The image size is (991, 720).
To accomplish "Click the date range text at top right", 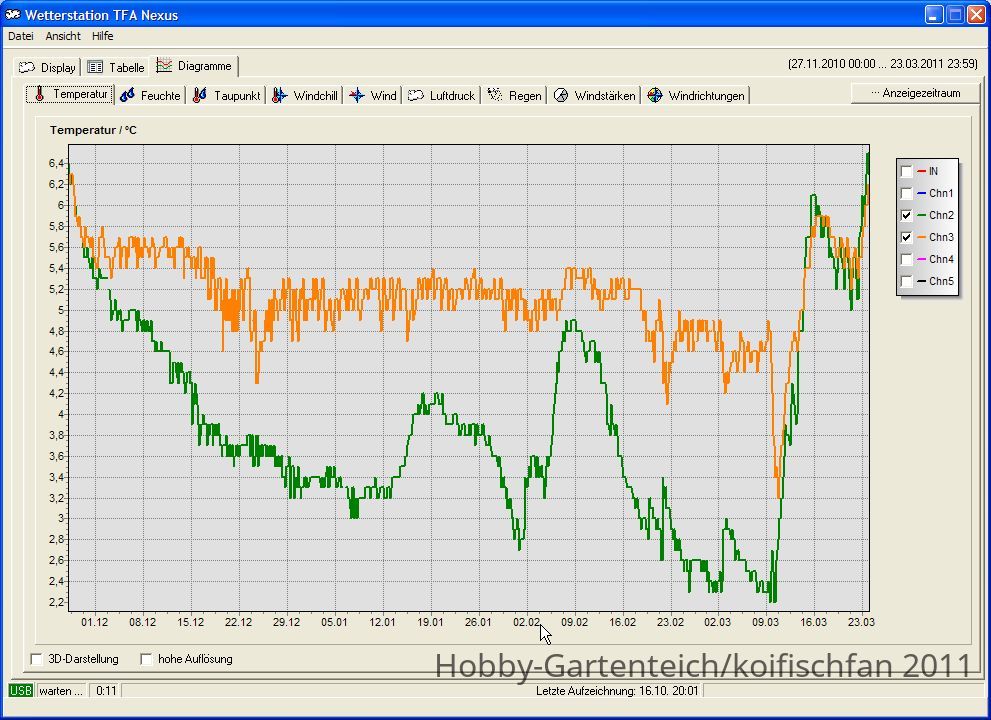I will click(883, 64).
